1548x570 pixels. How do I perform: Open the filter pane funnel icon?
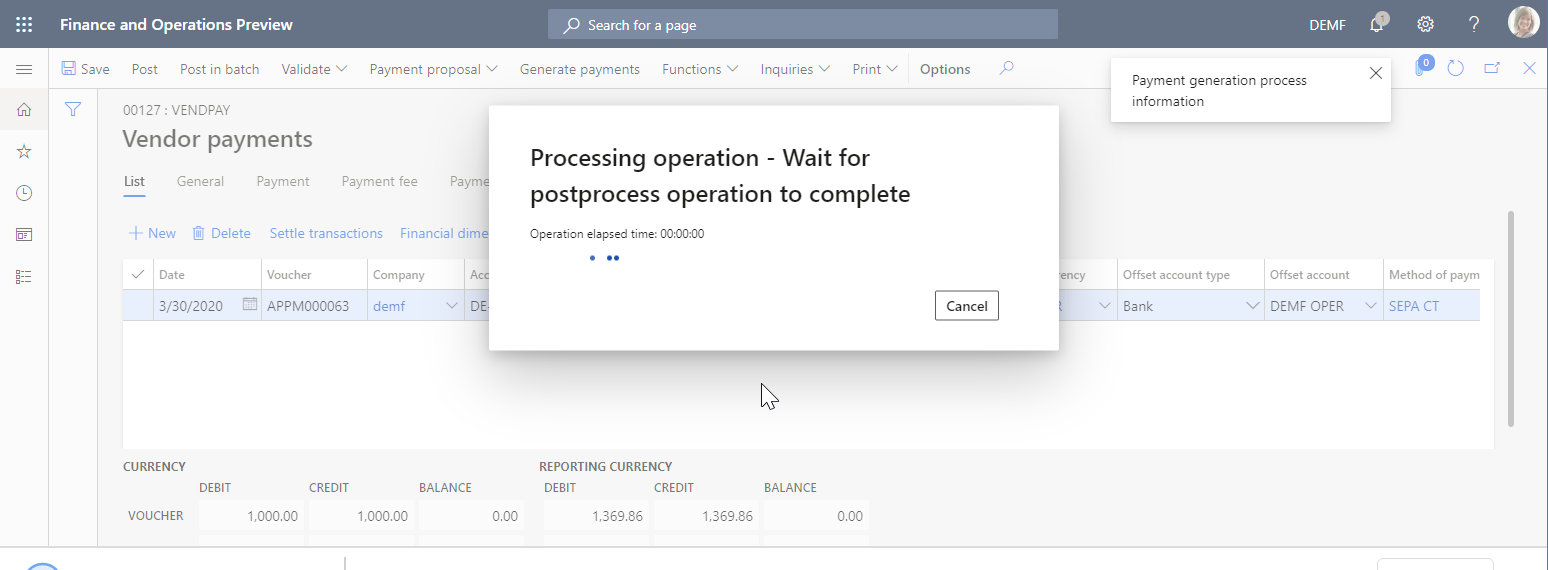[x=73, y=109]
